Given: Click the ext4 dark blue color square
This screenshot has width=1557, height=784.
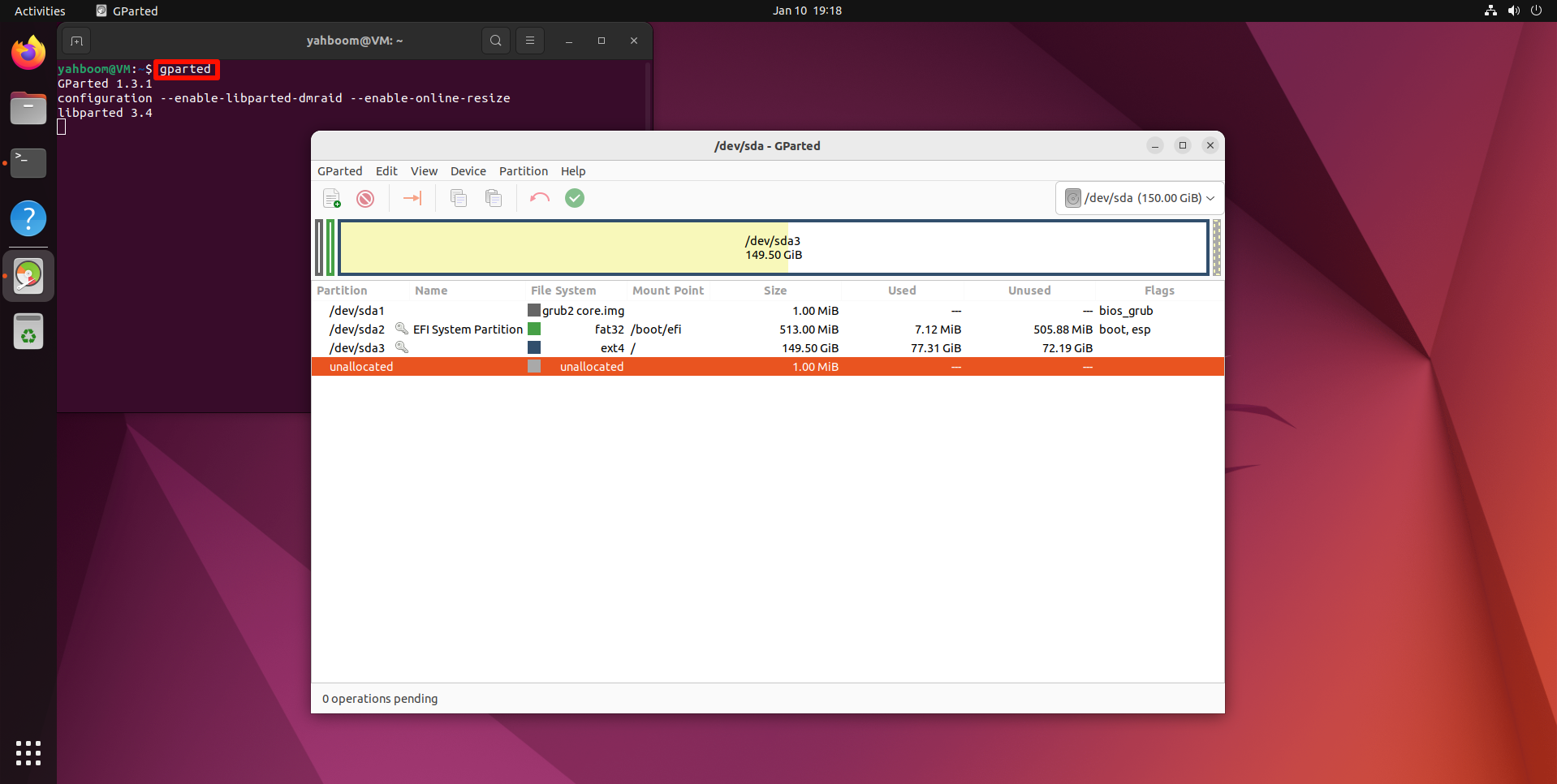Looking at the screenshot, I should coord(534,347).
